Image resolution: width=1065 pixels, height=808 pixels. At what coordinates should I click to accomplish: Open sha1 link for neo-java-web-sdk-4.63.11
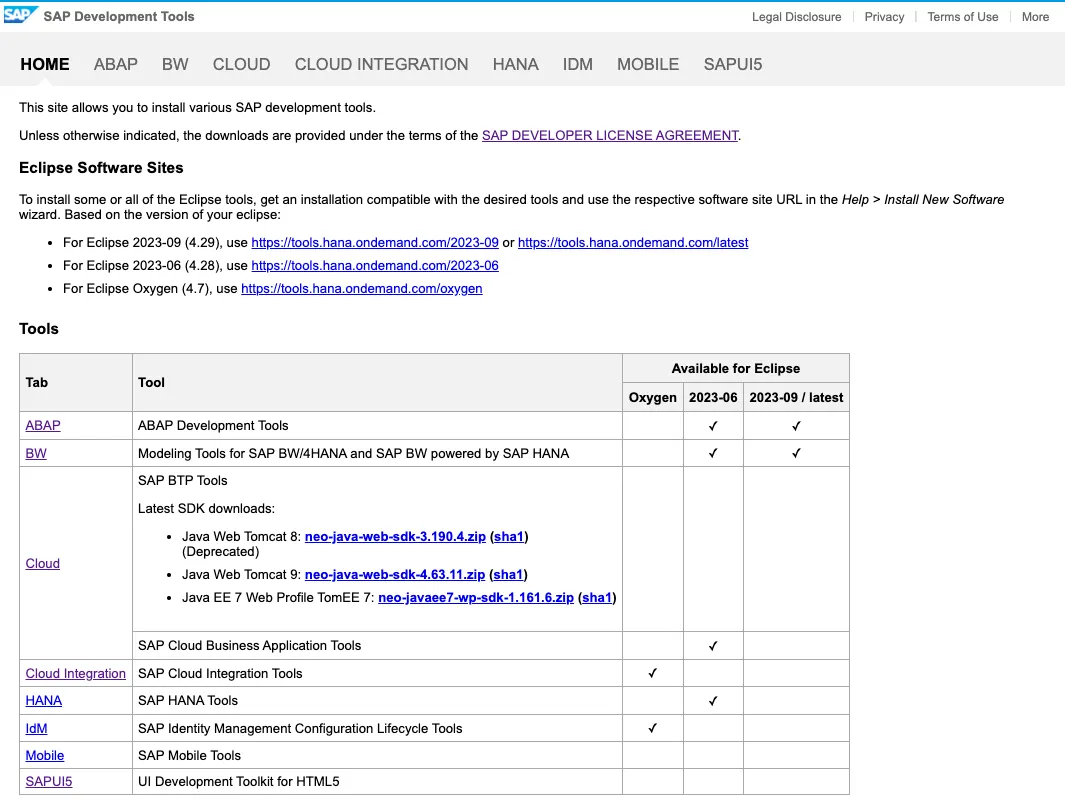[x=508, y=575]
